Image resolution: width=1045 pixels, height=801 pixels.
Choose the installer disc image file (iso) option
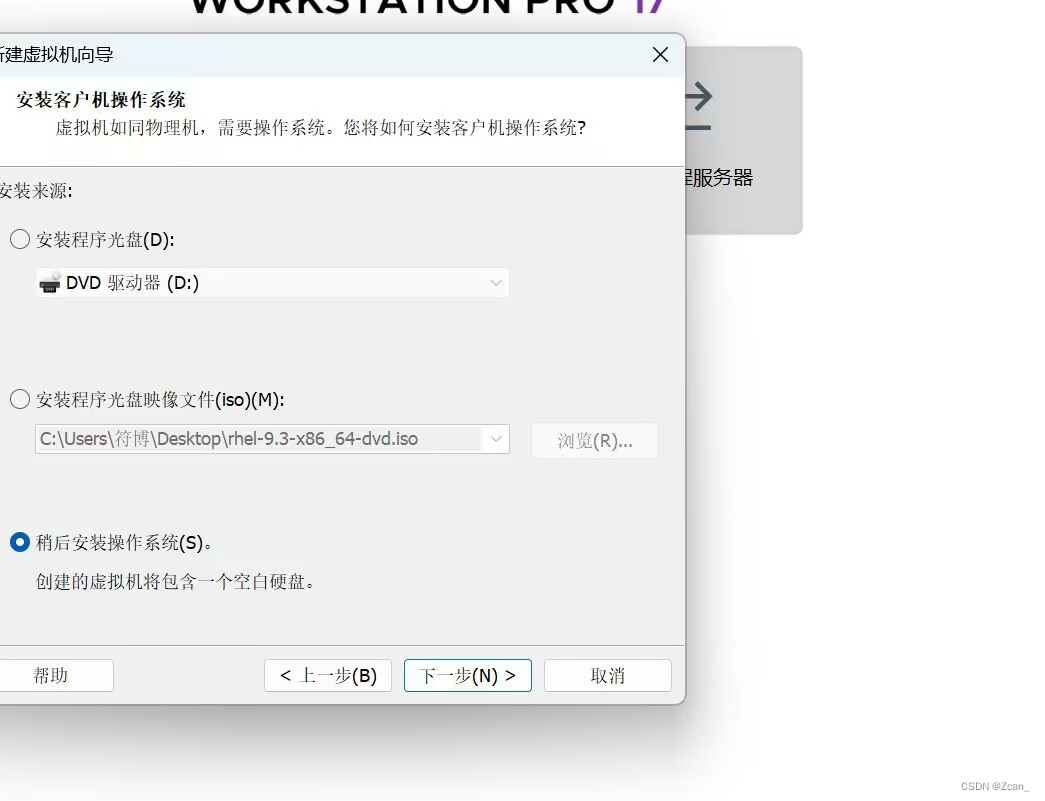coord(20,399)
